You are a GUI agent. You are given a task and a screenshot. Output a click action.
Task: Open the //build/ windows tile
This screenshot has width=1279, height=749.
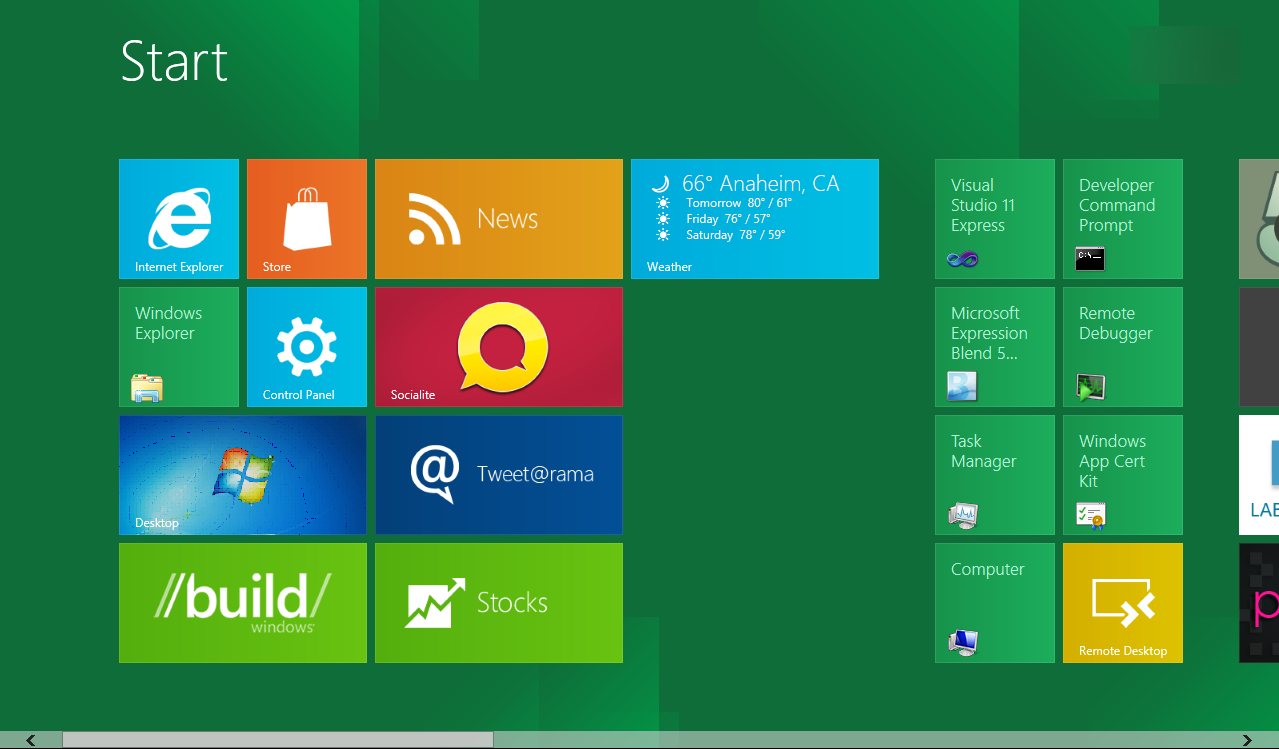pyautogui.click(x=243, y=603)
